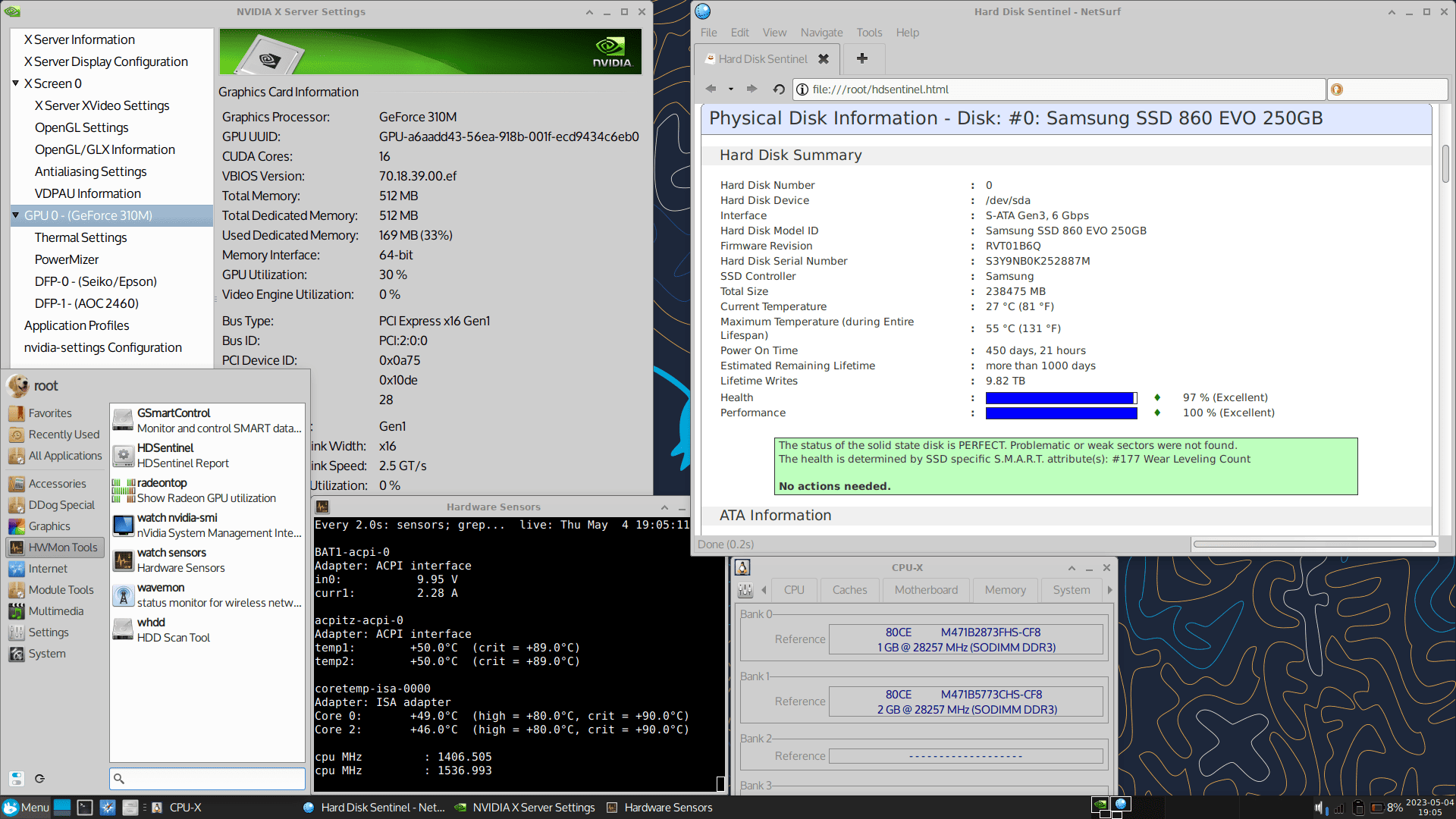Go back in NetSurf
Screen dimensions: 1456x819
click(711, 89)
